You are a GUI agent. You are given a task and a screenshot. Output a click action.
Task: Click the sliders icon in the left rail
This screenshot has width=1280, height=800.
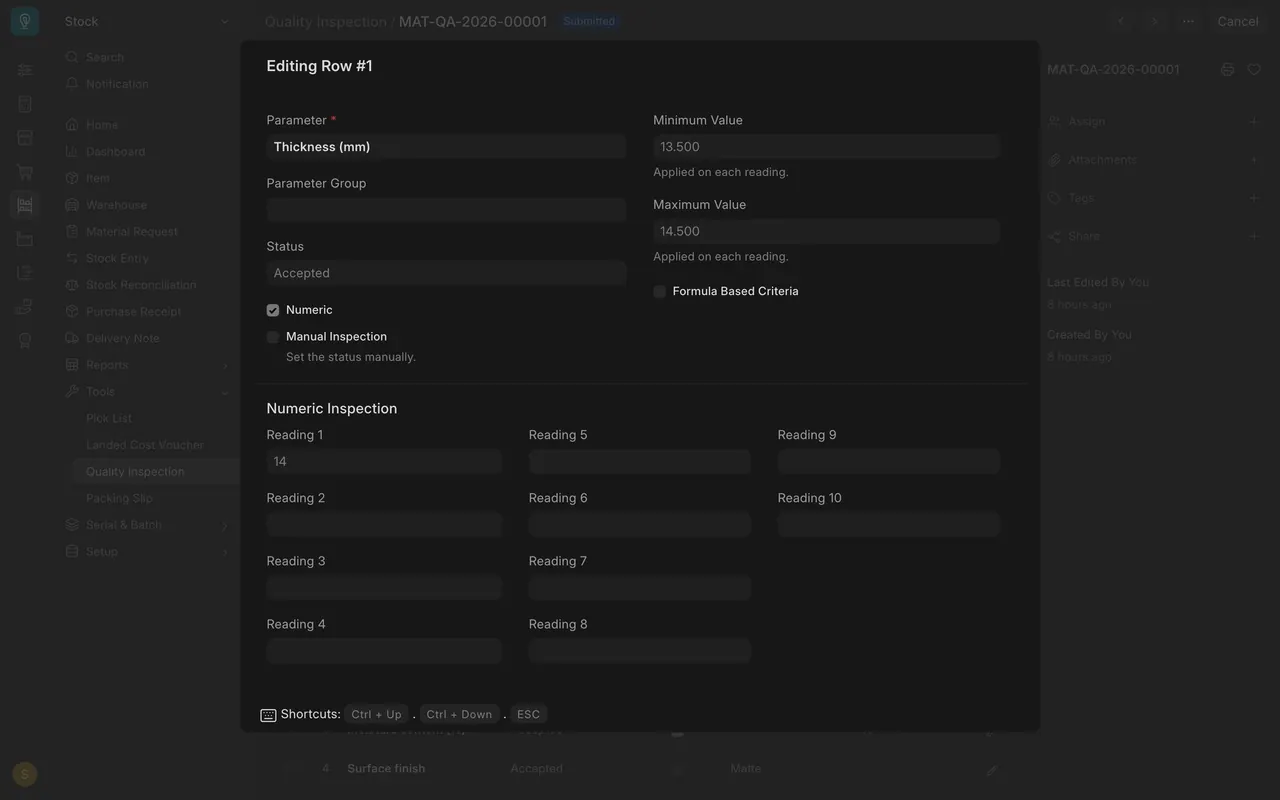coord(25,70)
